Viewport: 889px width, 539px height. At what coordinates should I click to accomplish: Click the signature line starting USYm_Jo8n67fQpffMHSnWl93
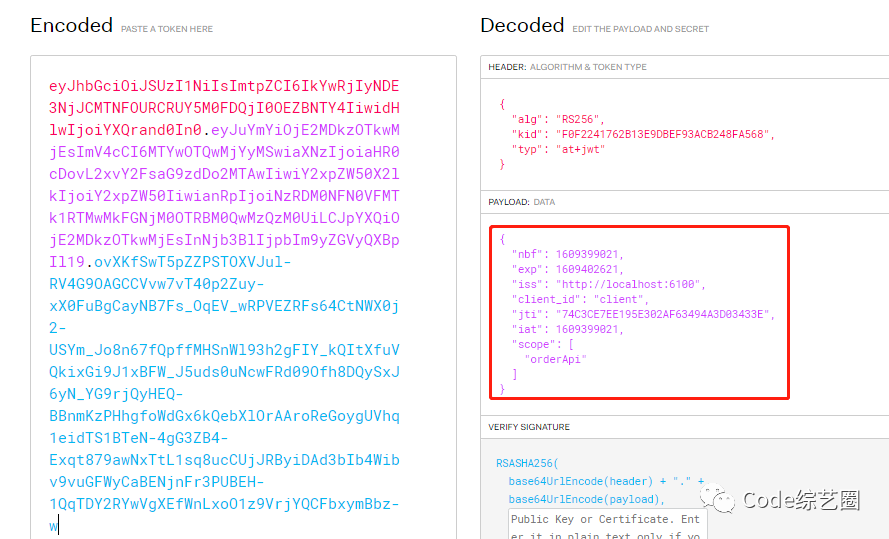pyautogui.click(x=225, y=350)
